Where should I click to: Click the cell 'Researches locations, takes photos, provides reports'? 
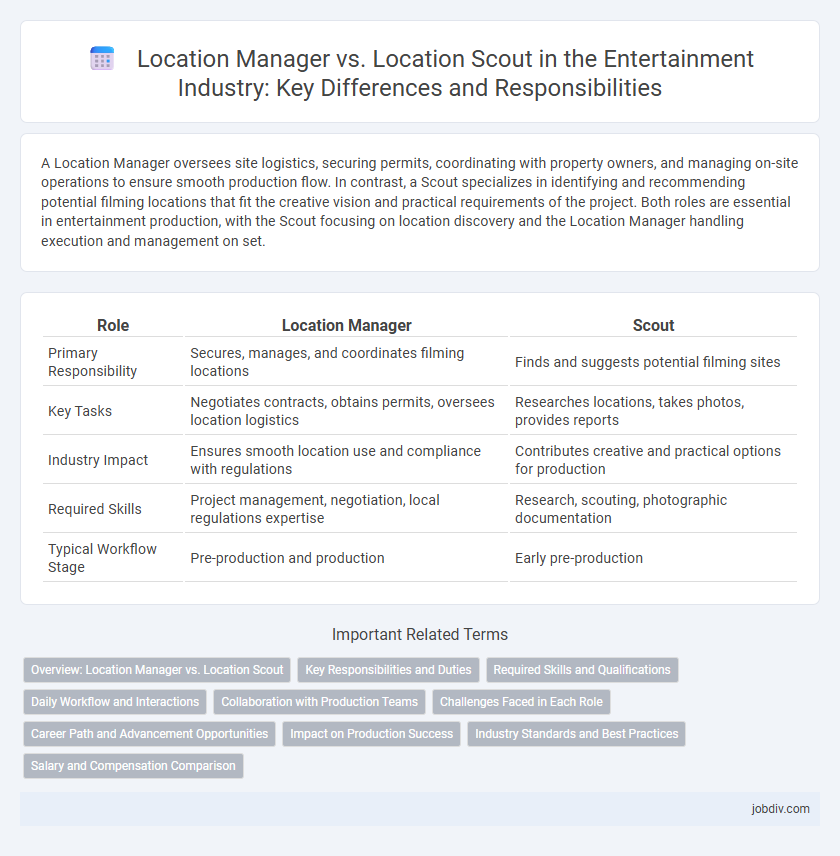click(653, 411)
